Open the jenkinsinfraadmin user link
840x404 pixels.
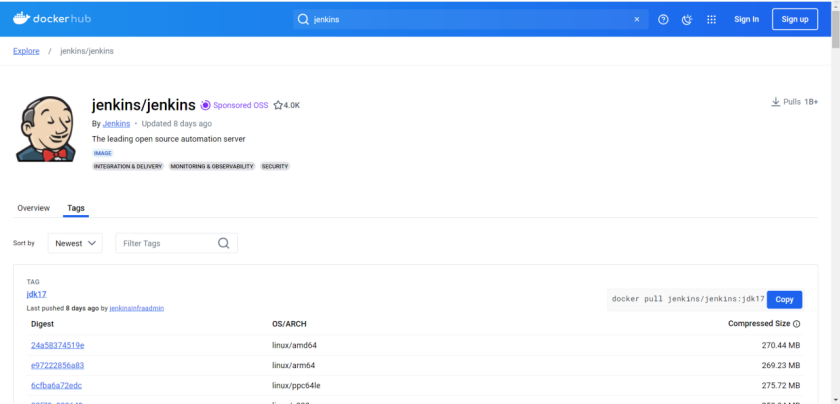(x=137, y=309)
